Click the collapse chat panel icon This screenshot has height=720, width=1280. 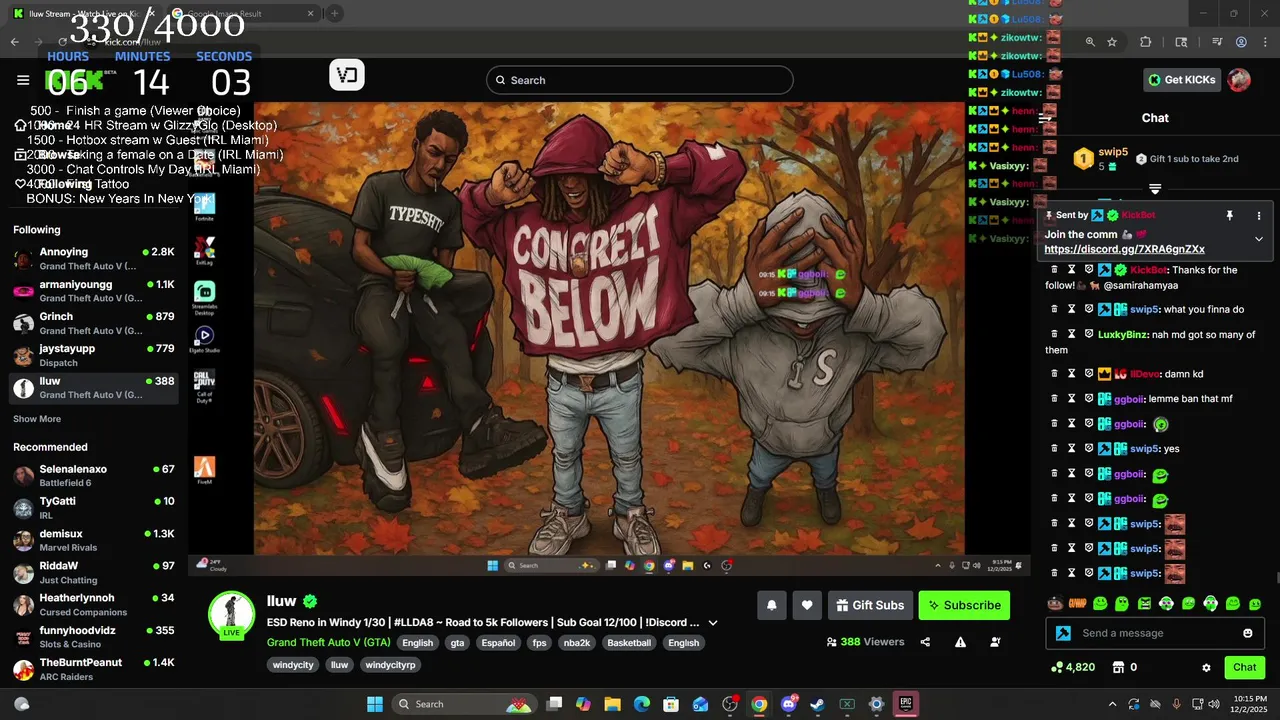1045,118
